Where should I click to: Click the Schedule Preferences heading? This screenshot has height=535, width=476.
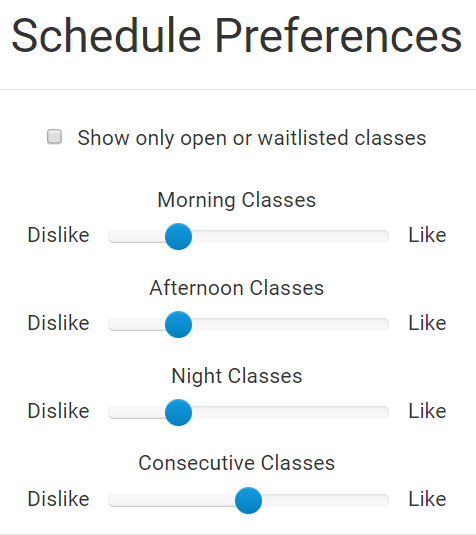pos(236,36)
